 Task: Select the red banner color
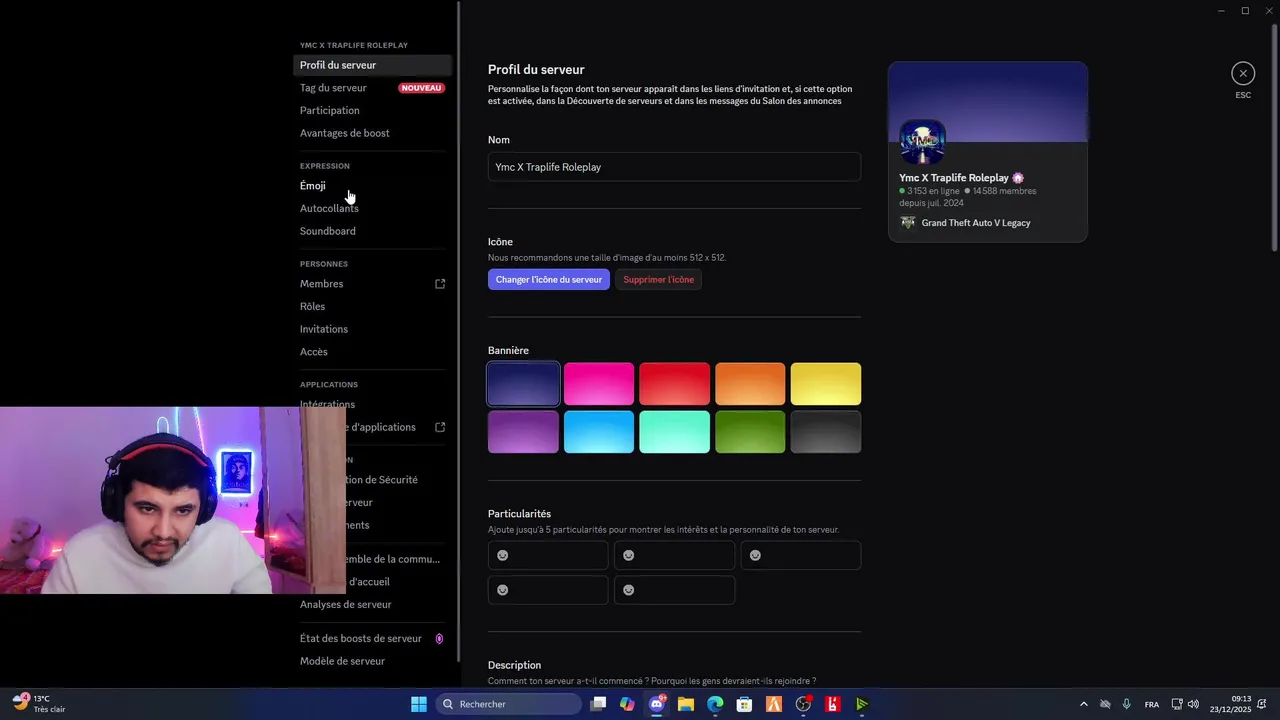pyautogui.click(x=675, y=384)
